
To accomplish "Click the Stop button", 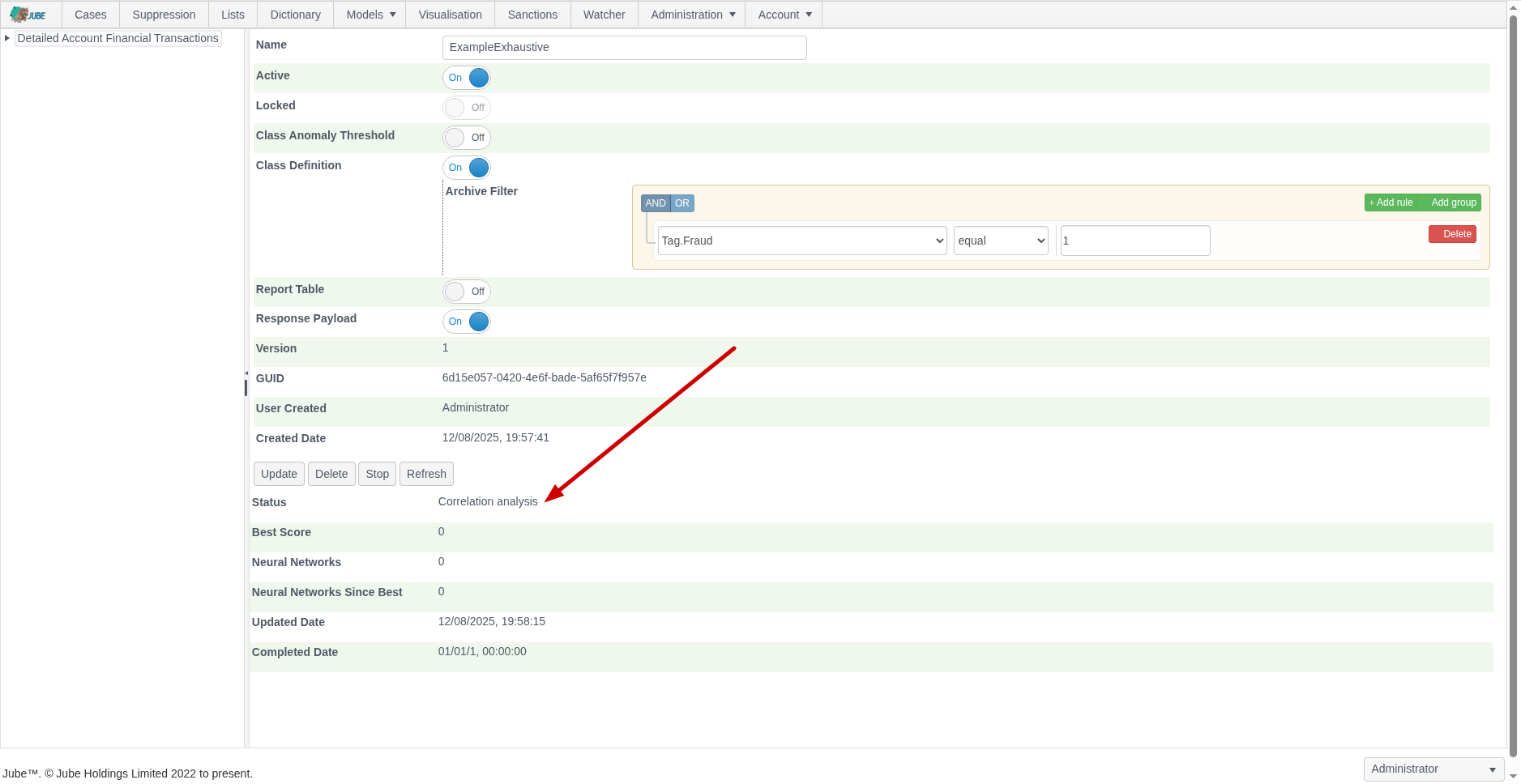I will click(377, 474).
